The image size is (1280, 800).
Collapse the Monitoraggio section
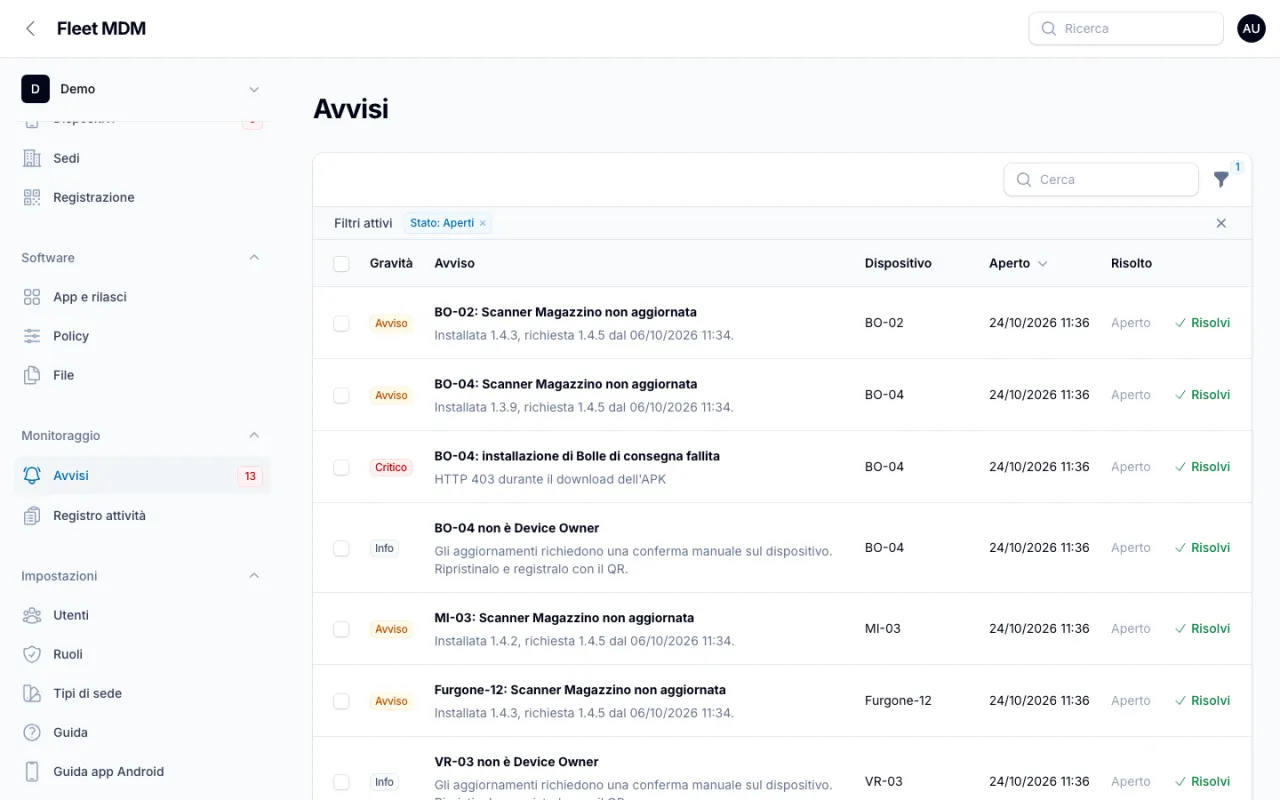254,435
